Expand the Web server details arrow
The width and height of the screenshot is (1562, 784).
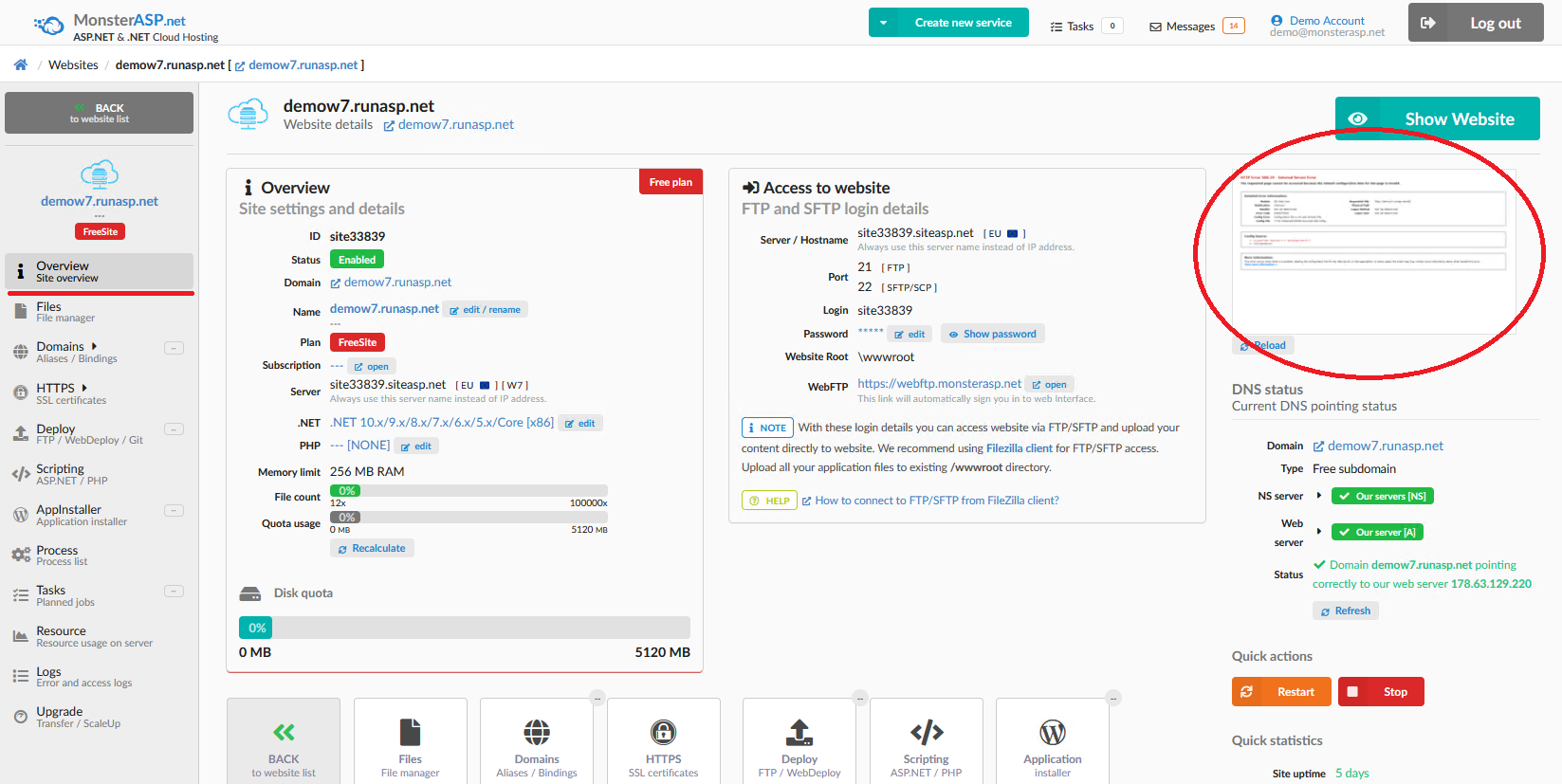point(1318,531)
